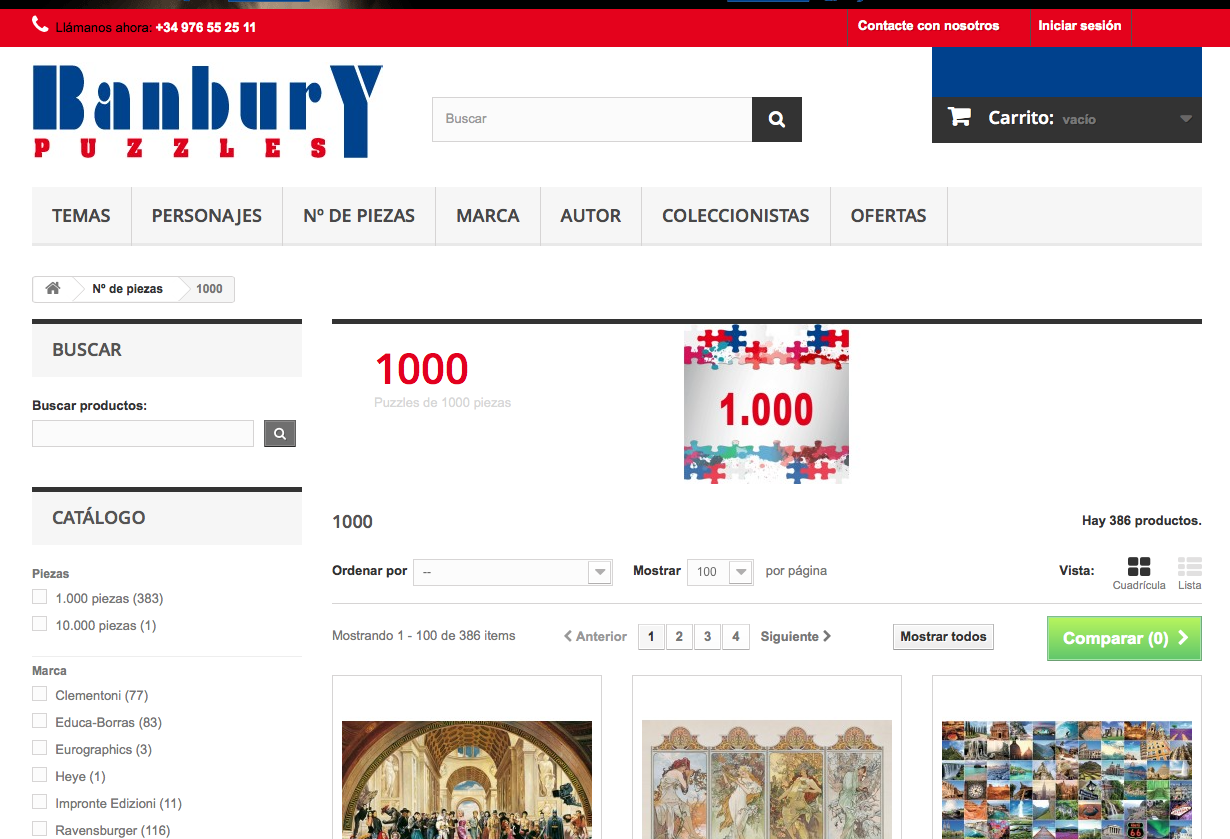Image resolution: width=1230 pixels, height=839 pixels.
Task: Click the Nº de piezas breadcrumb
Action: [128, 289]
